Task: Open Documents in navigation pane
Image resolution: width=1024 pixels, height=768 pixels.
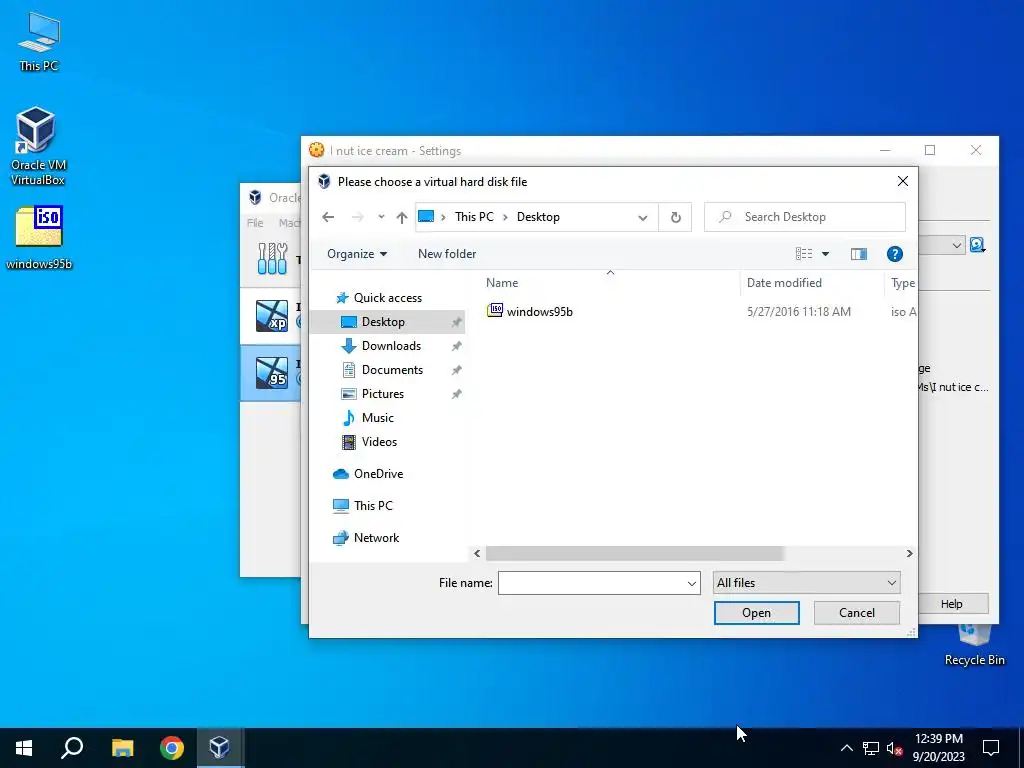Action: (x=392, y=370)
